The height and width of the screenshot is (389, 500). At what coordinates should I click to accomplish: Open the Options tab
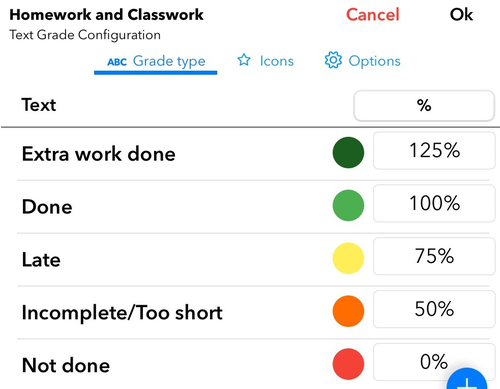[x=362, y=61]
